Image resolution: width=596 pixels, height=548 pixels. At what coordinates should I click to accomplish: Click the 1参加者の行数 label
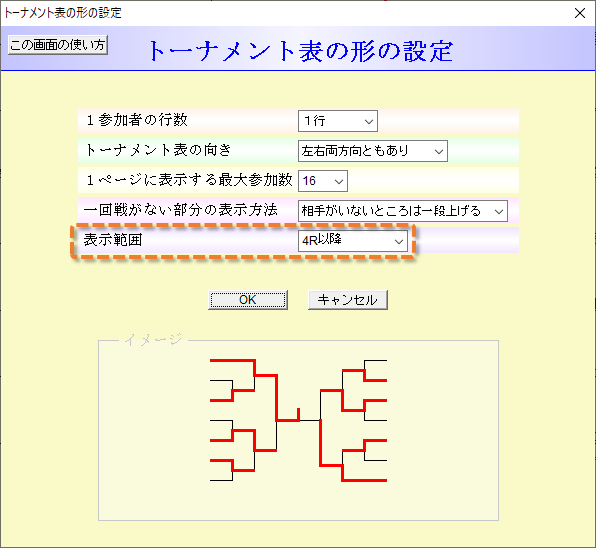pyautogui.click(x=137, y=120)
